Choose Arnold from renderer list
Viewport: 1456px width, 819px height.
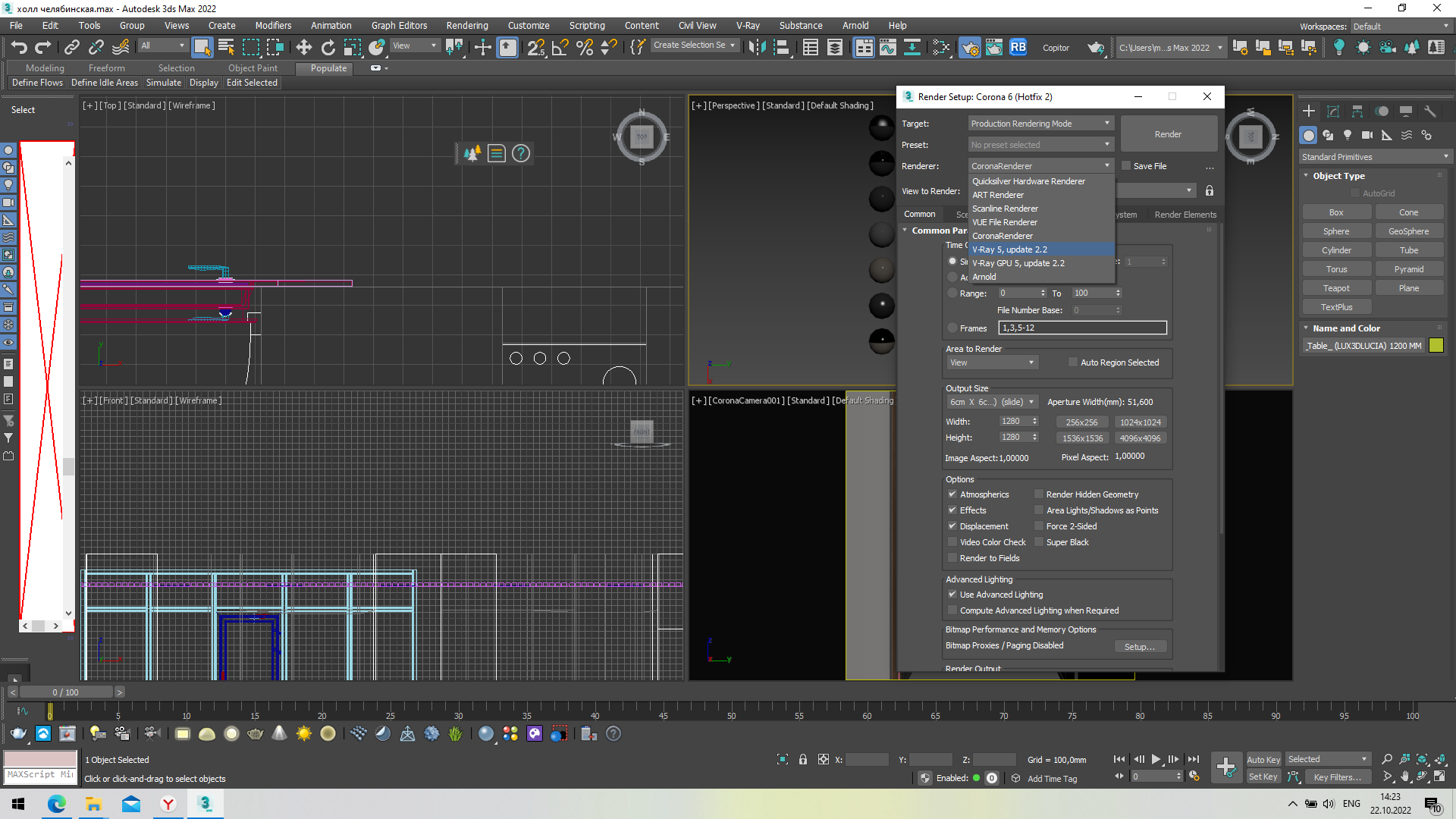click(x=1041, y=277)
